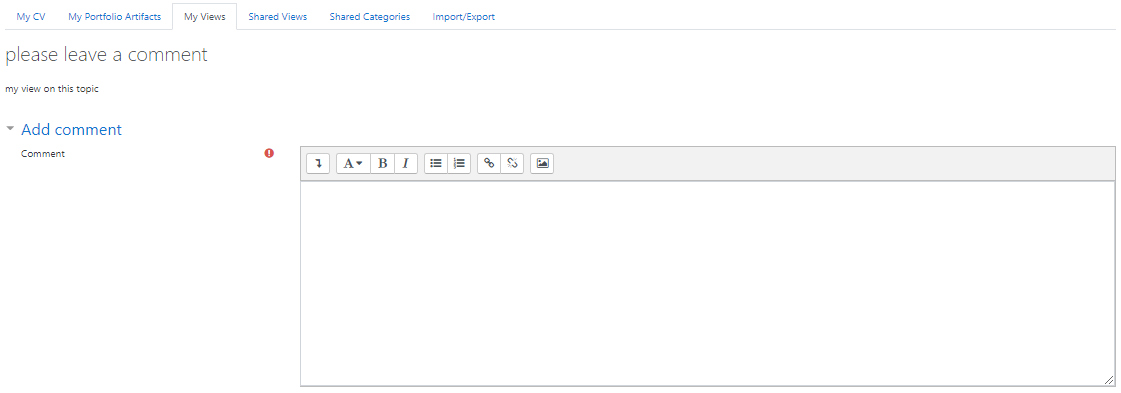Click the red required field icon
Viewport: 1121px width, 393px height.
pos(270,153)
